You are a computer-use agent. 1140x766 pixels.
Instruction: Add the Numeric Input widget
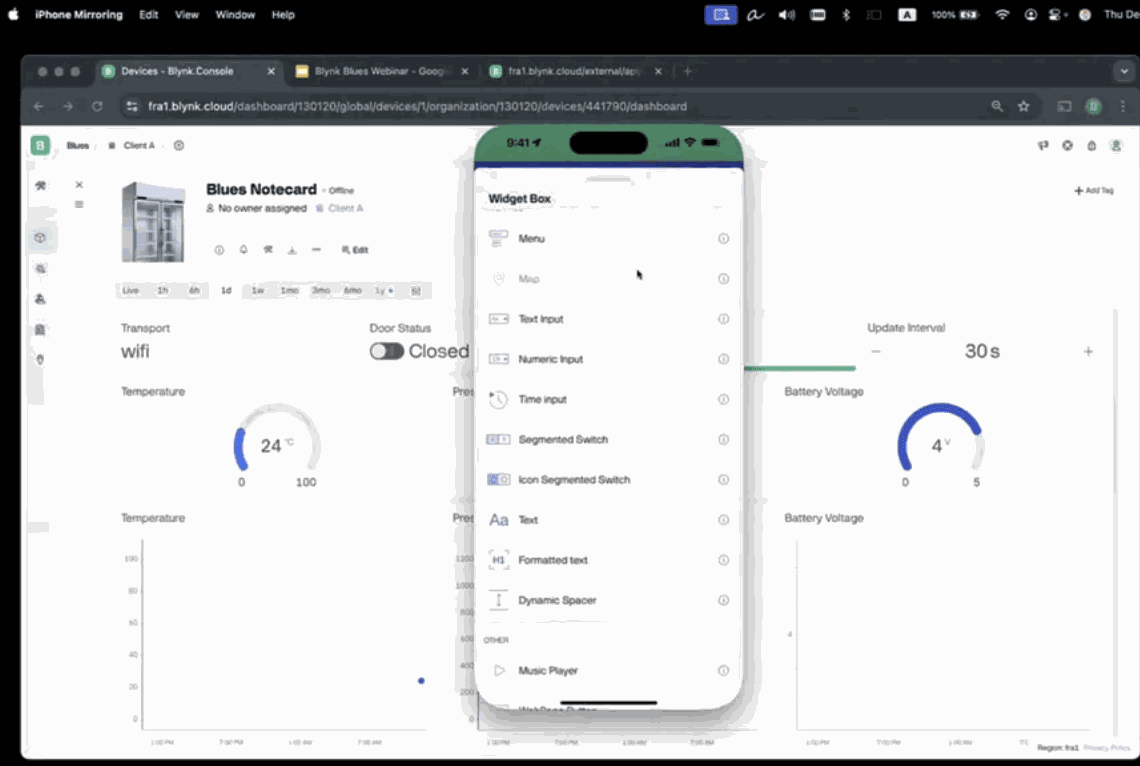tap(608, 359)
